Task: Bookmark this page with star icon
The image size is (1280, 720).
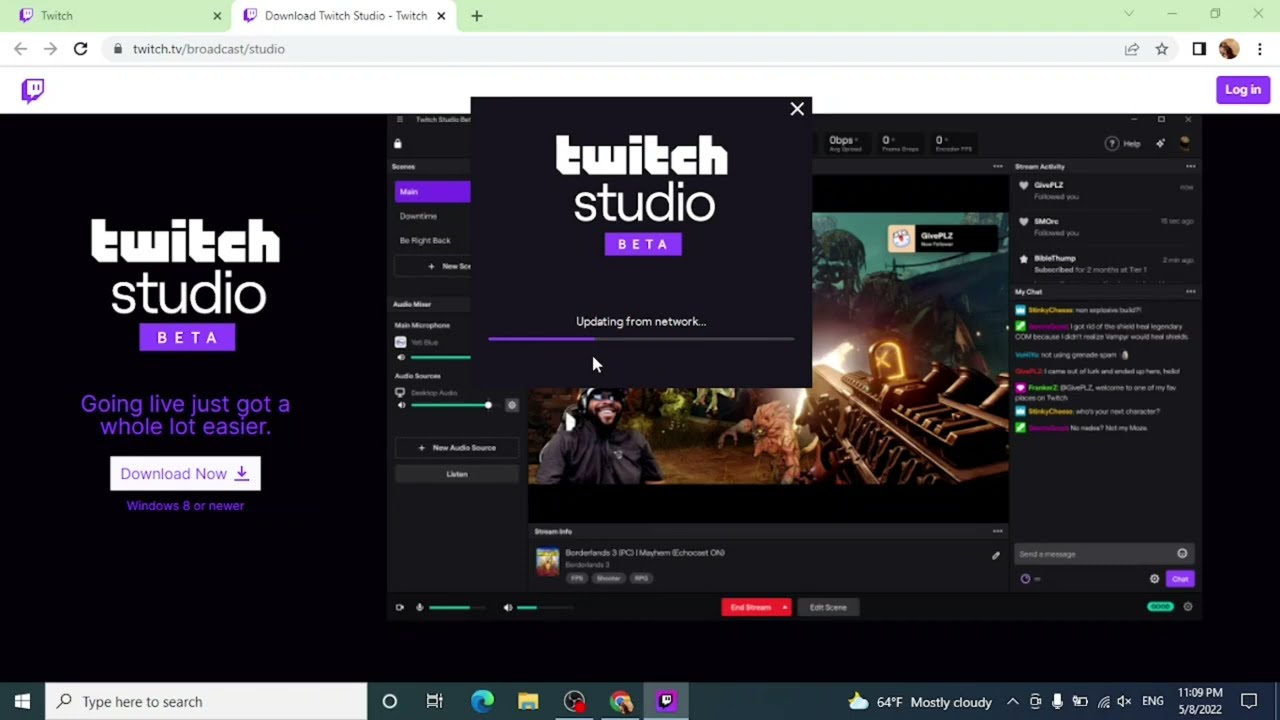Action: click(x=1162, y=49)
